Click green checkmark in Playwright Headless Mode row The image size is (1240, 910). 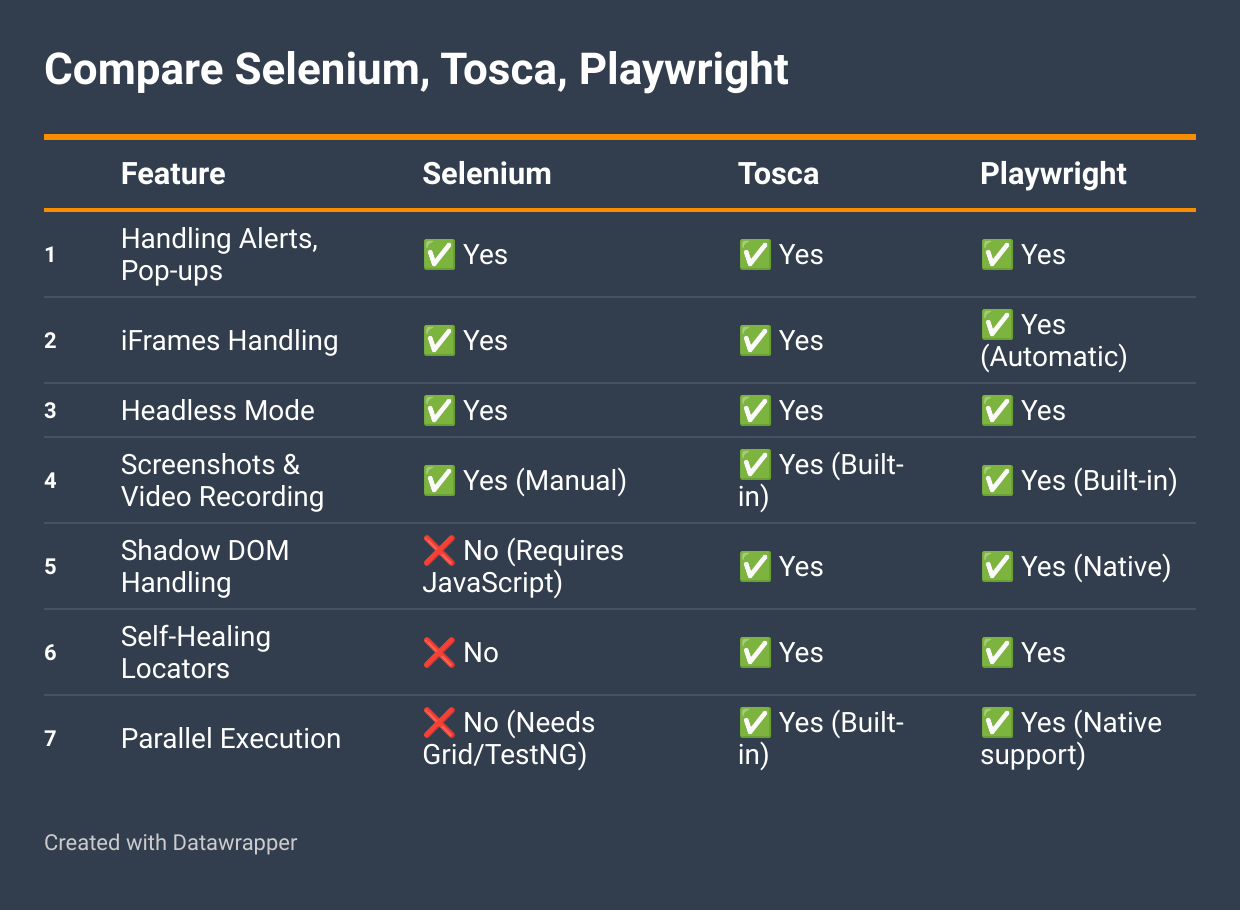[x=997, y=411]
